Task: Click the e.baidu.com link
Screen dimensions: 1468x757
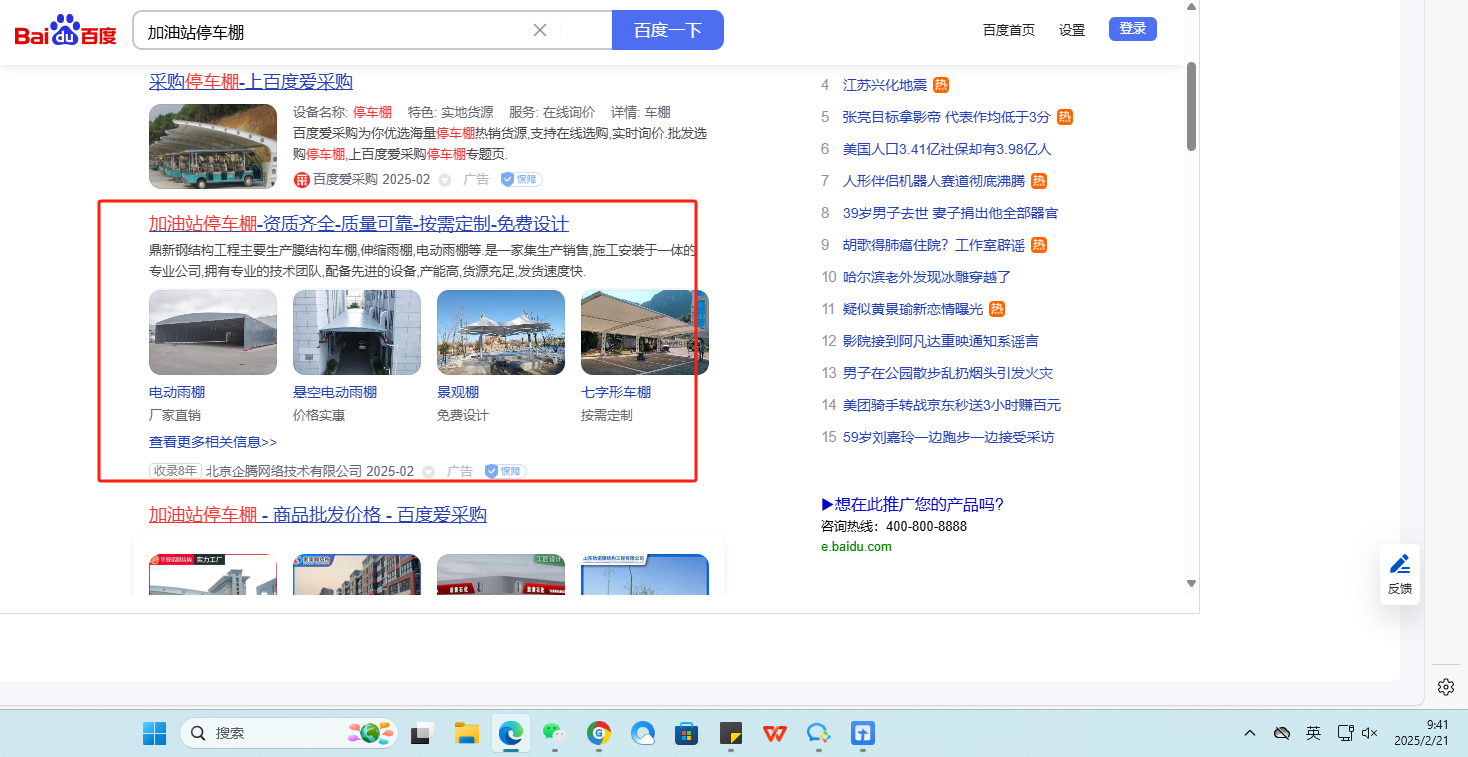Action: coord(856,547)
